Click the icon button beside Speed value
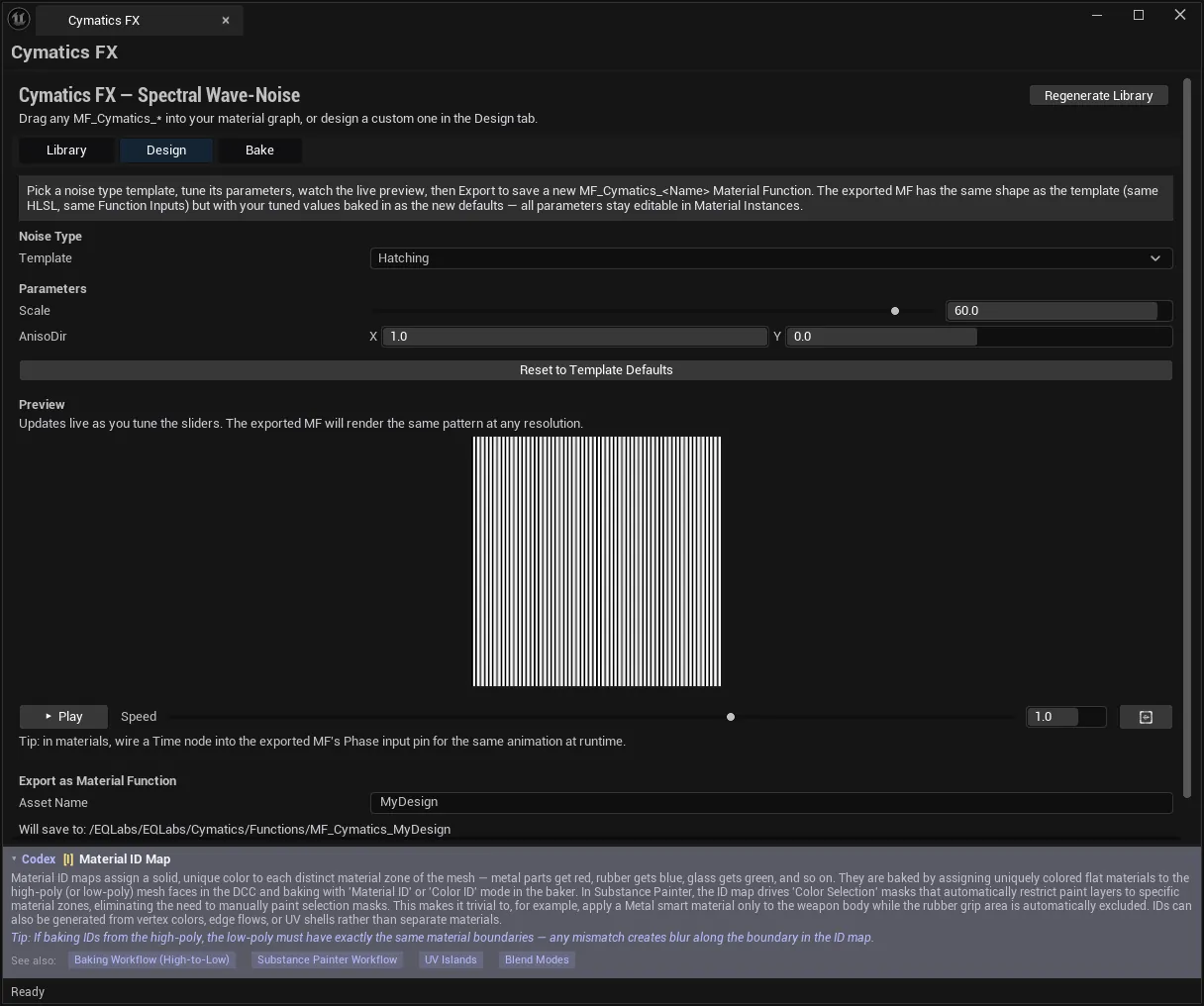The height and width of the screenshot is (1006, 1204). [x=1146, y=717]
